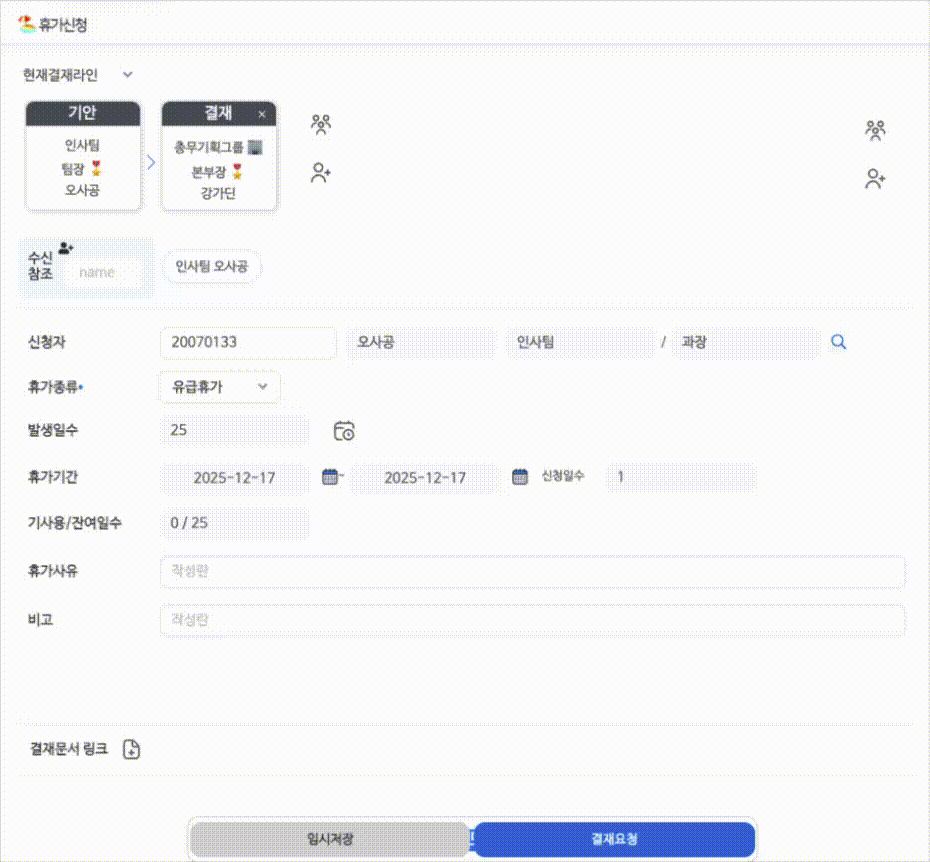Open the end date calendar for 휴가기간
Viewport: 930px width, 862px height.
pyautogui.click(x=520, y=477)
